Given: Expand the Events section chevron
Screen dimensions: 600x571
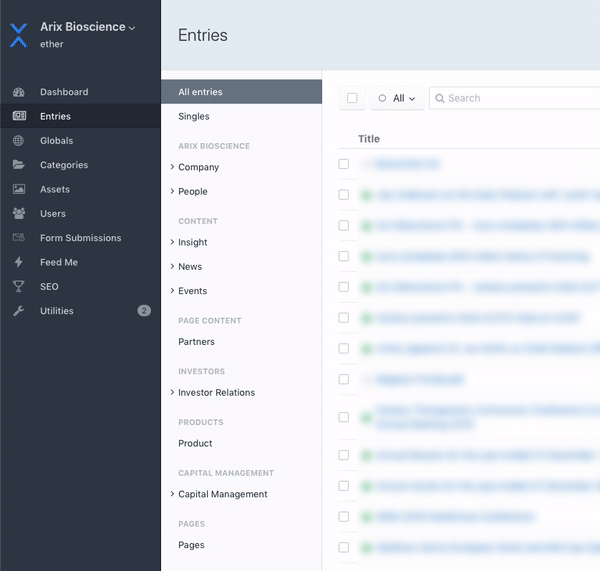Looking at the screenshot, I should pyautogui.click(x=172, y=290).
